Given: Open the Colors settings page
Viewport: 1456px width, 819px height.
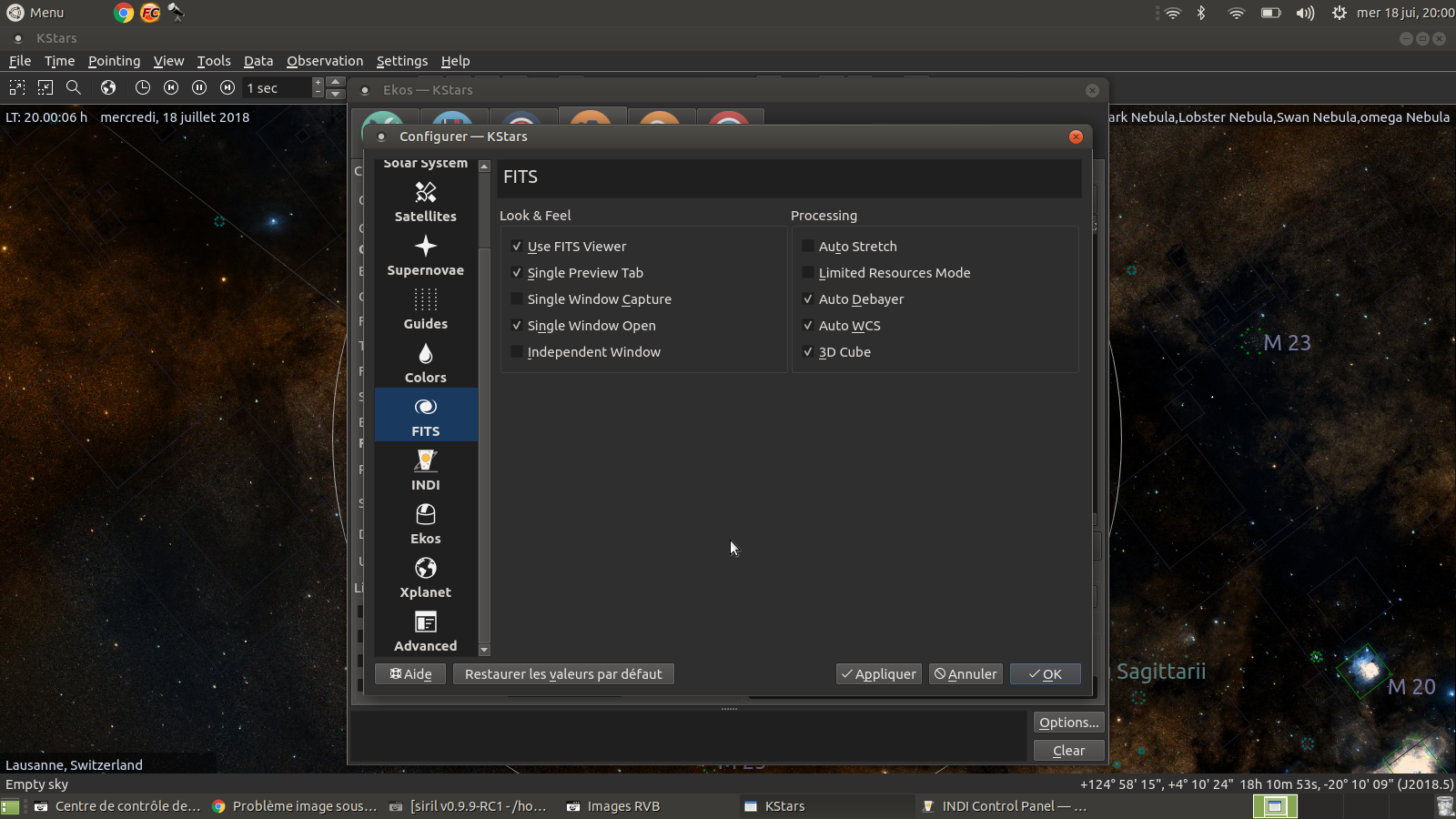Looking at the screenshot, I should tap(425, 363).
